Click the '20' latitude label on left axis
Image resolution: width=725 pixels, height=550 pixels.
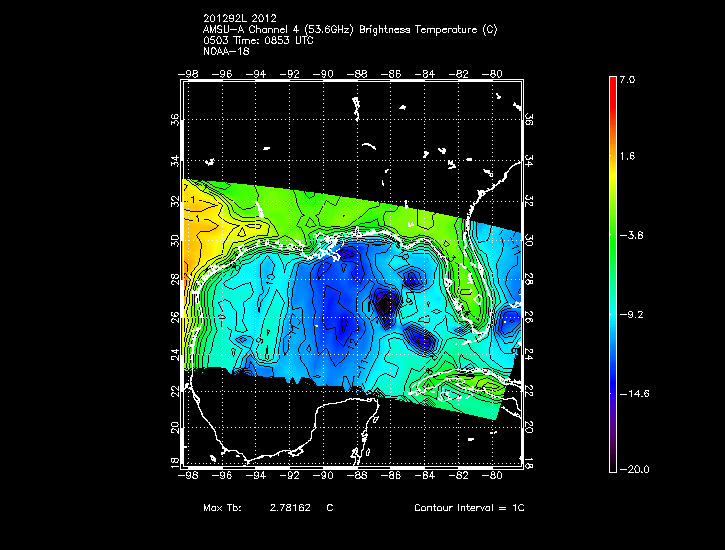175,428
